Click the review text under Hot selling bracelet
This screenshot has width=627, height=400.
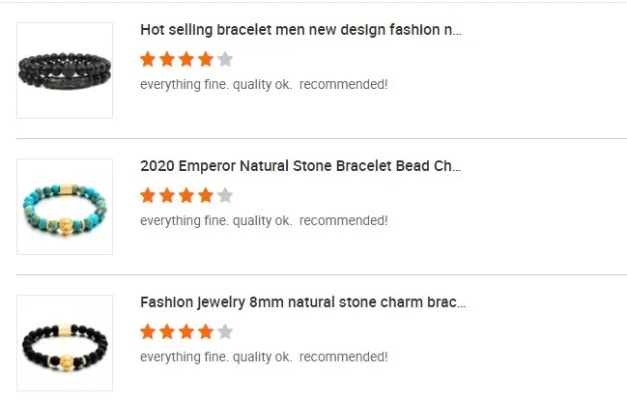264,84
